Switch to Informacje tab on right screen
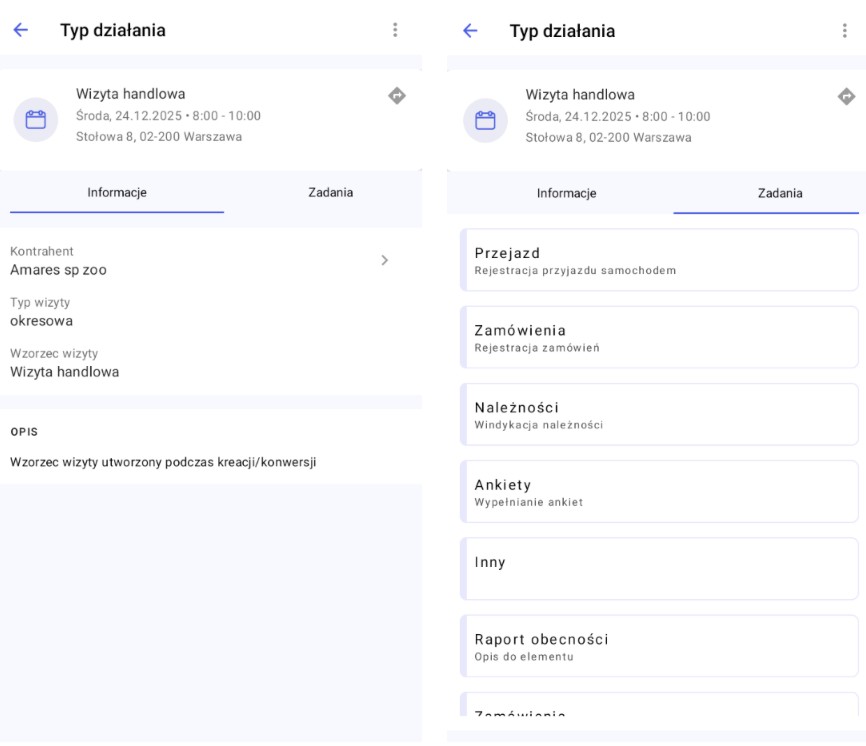This screenshot has width=866, height=746. [x=566, y=193]
